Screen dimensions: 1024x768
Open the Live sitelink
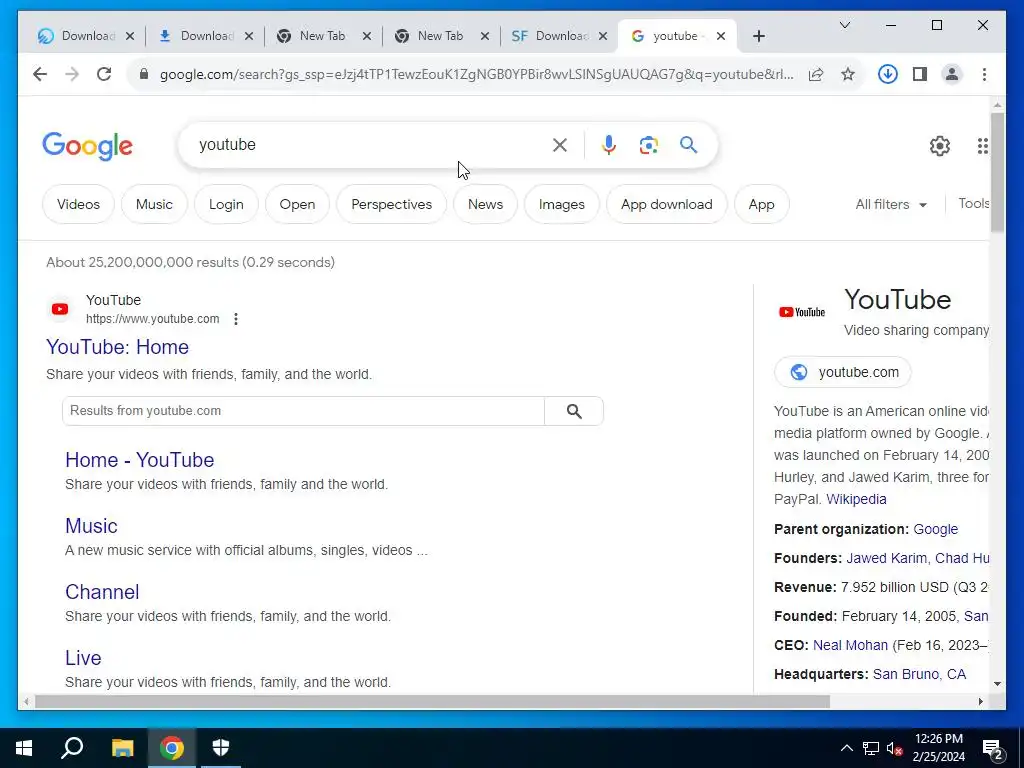[83, 658]
